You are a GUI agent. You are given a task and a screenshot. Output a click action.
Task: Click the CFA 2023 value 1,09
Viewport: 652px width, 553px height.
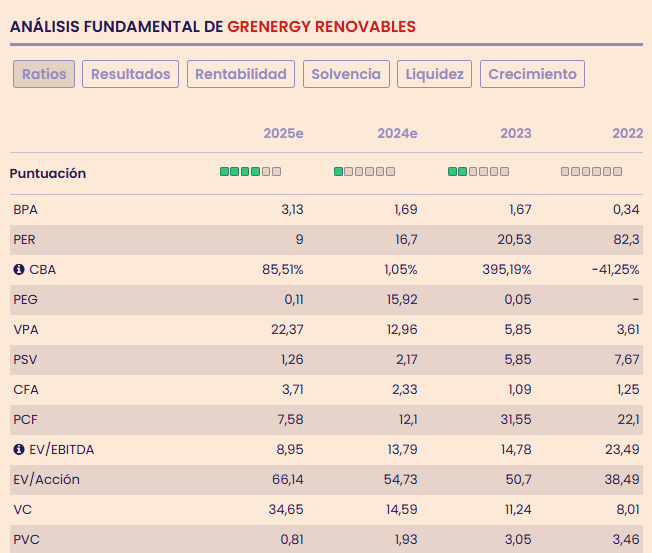(520, 390)
